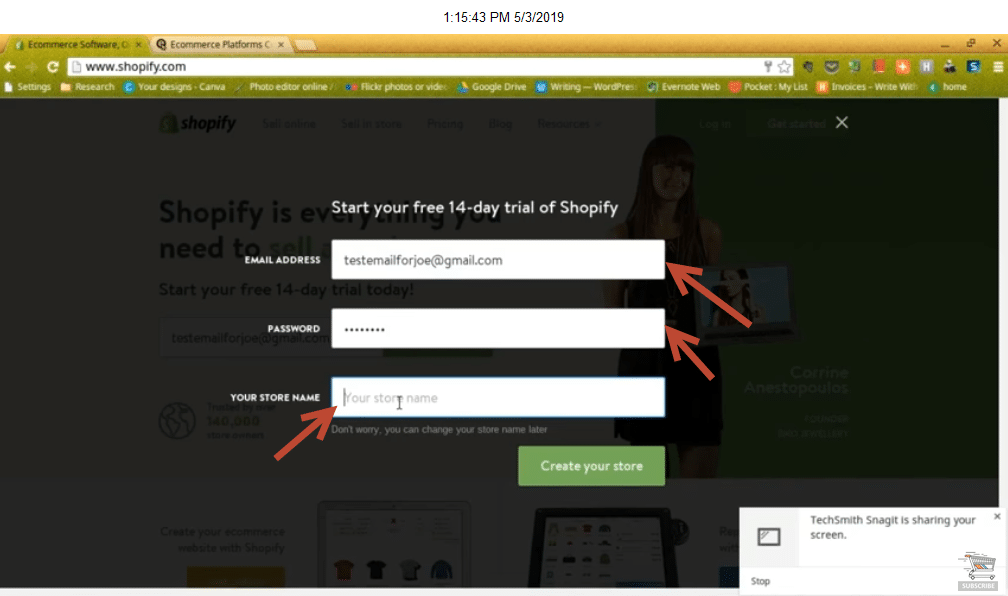Screen dimensions: 1008x596
Task: Click the Create your store button
Action: [x=591, y=466]
